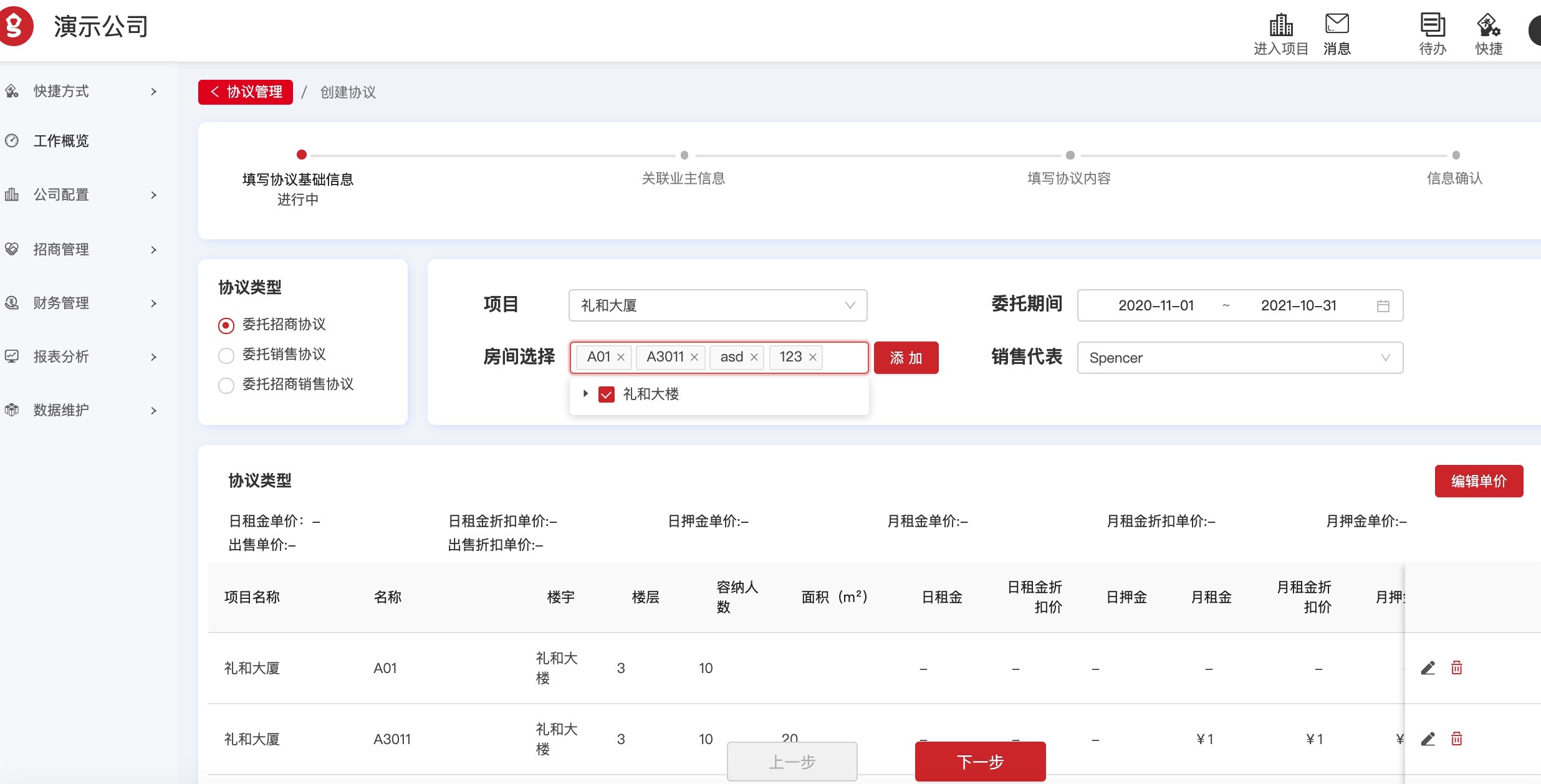Delete the A3011 row with trash icon
This screenshot has height=784, width=1541.
pos(1457,739)
